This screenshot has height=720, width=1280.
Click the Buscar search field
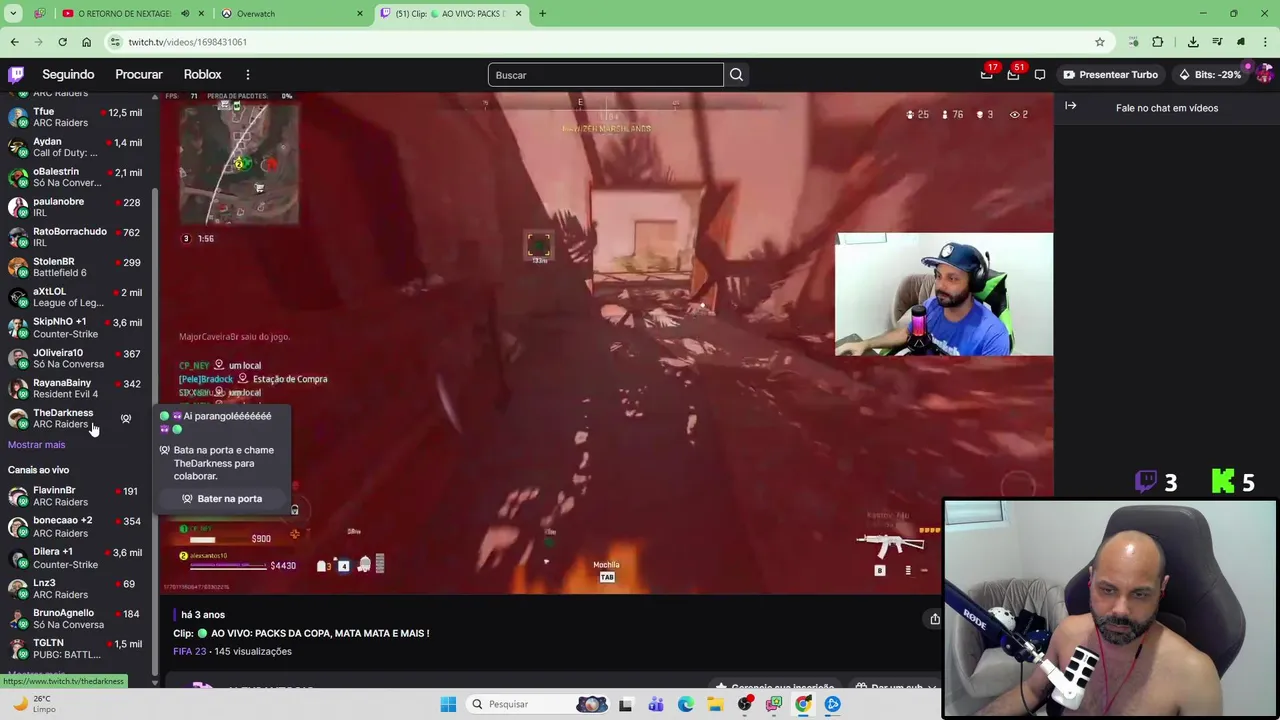coord(605,75)
